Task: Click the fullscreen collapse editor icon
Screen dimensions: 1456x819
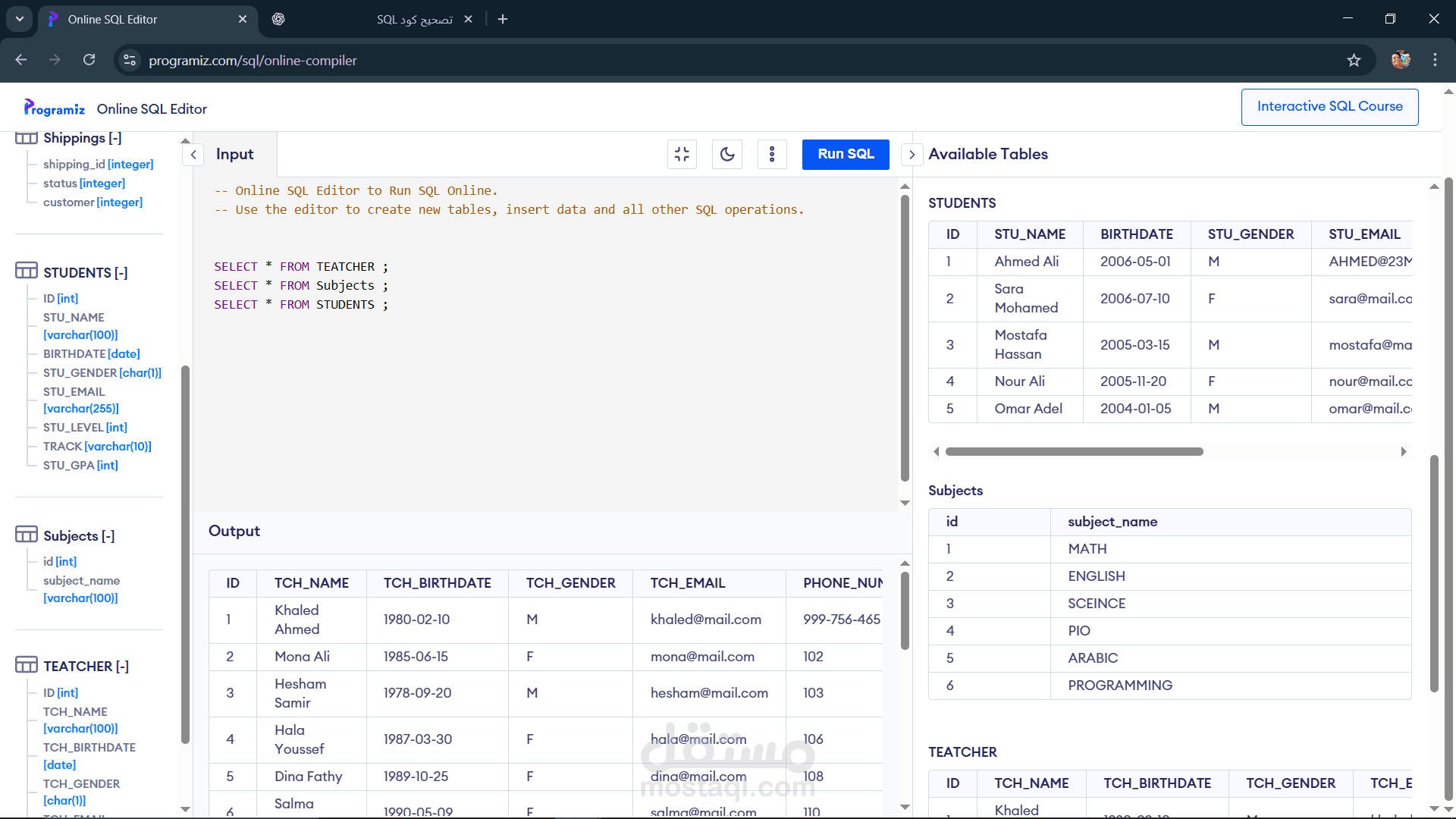Action: tap(682, 155)
